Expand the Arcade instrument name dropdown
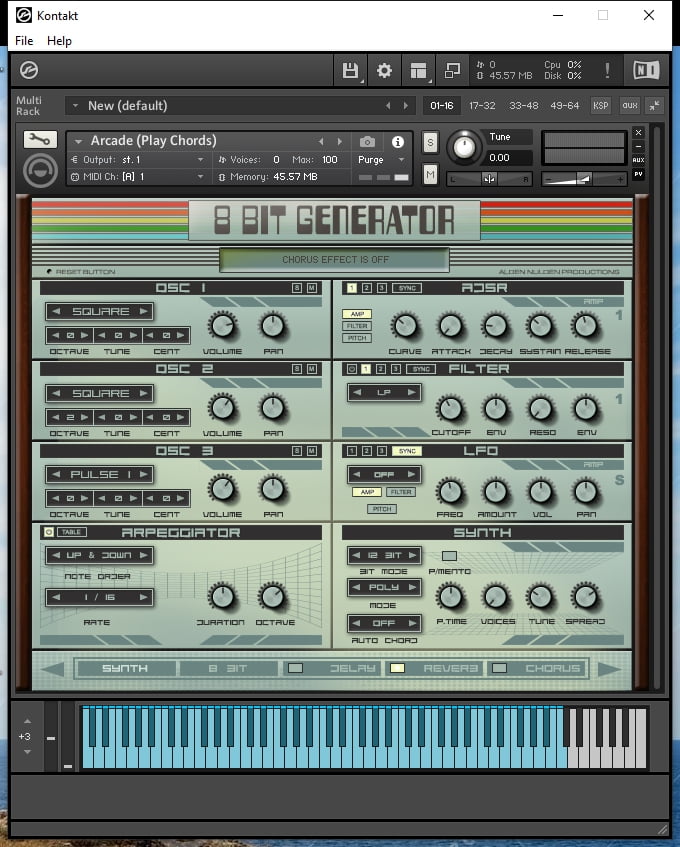Screen dimensions: 680x847 click(78, 142)
